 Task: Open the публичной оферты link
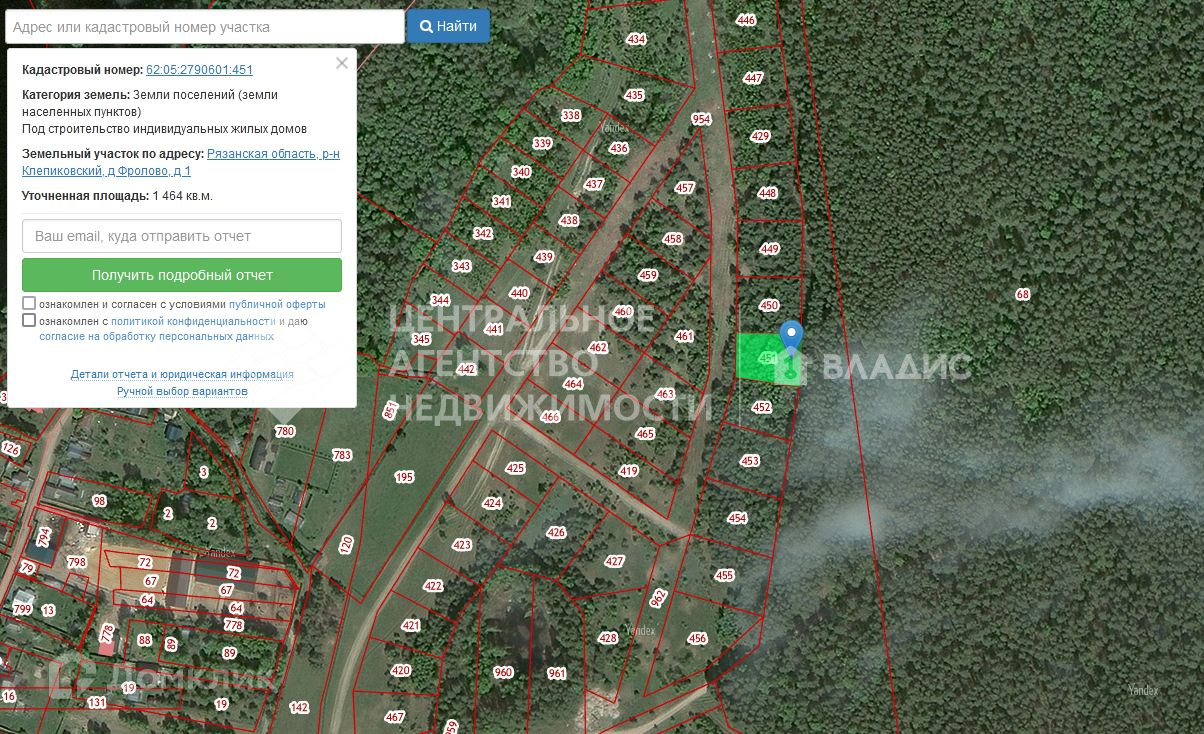pyautogui.click(x=277, y=304)
